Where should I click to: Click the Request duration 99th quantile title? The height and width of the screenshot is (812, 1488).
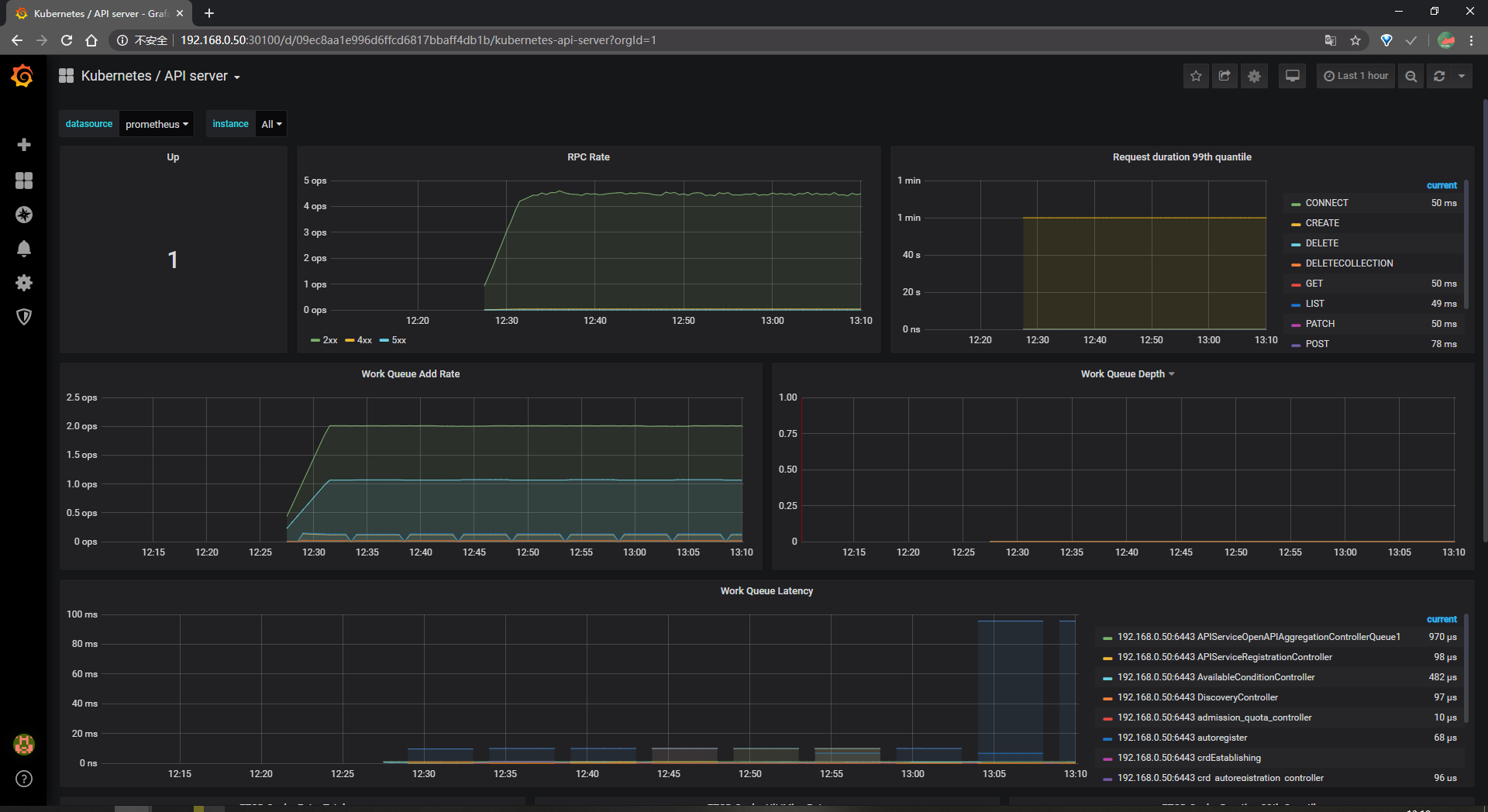click(1182, 157)
